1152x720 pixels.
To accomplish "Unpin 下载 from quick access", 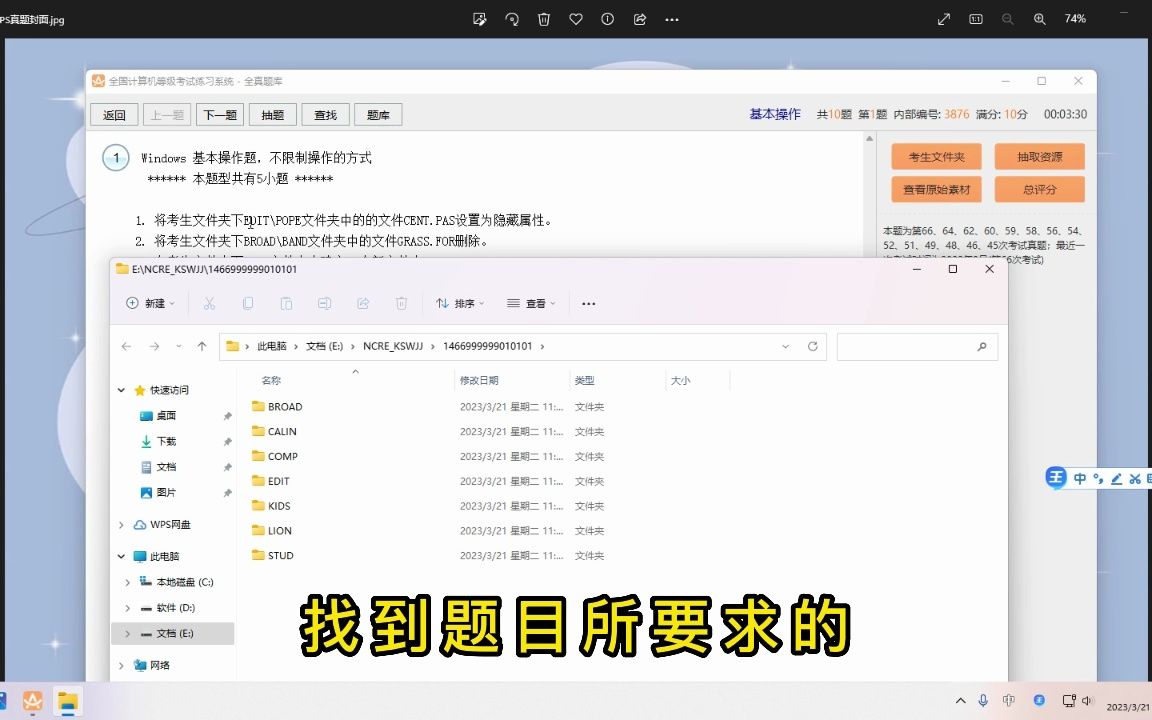I will pos(227,441).
